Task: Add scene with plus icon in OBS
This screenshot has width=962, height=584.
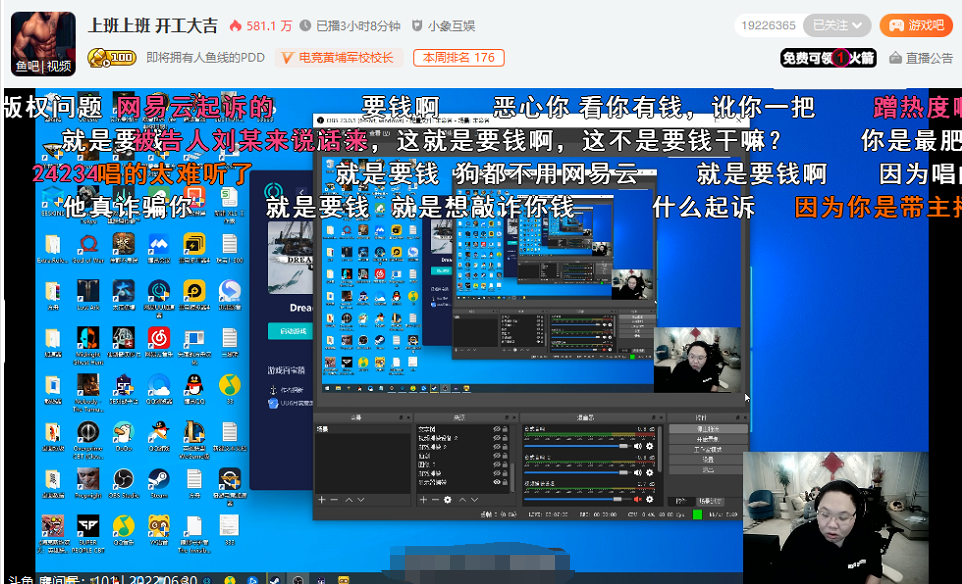Action: pyautogui.click(x=321, y=500)
